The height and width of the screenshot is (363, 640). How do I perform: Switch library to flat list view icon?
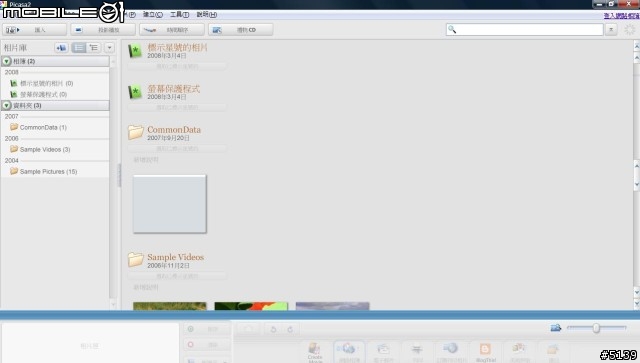(79, 48)
